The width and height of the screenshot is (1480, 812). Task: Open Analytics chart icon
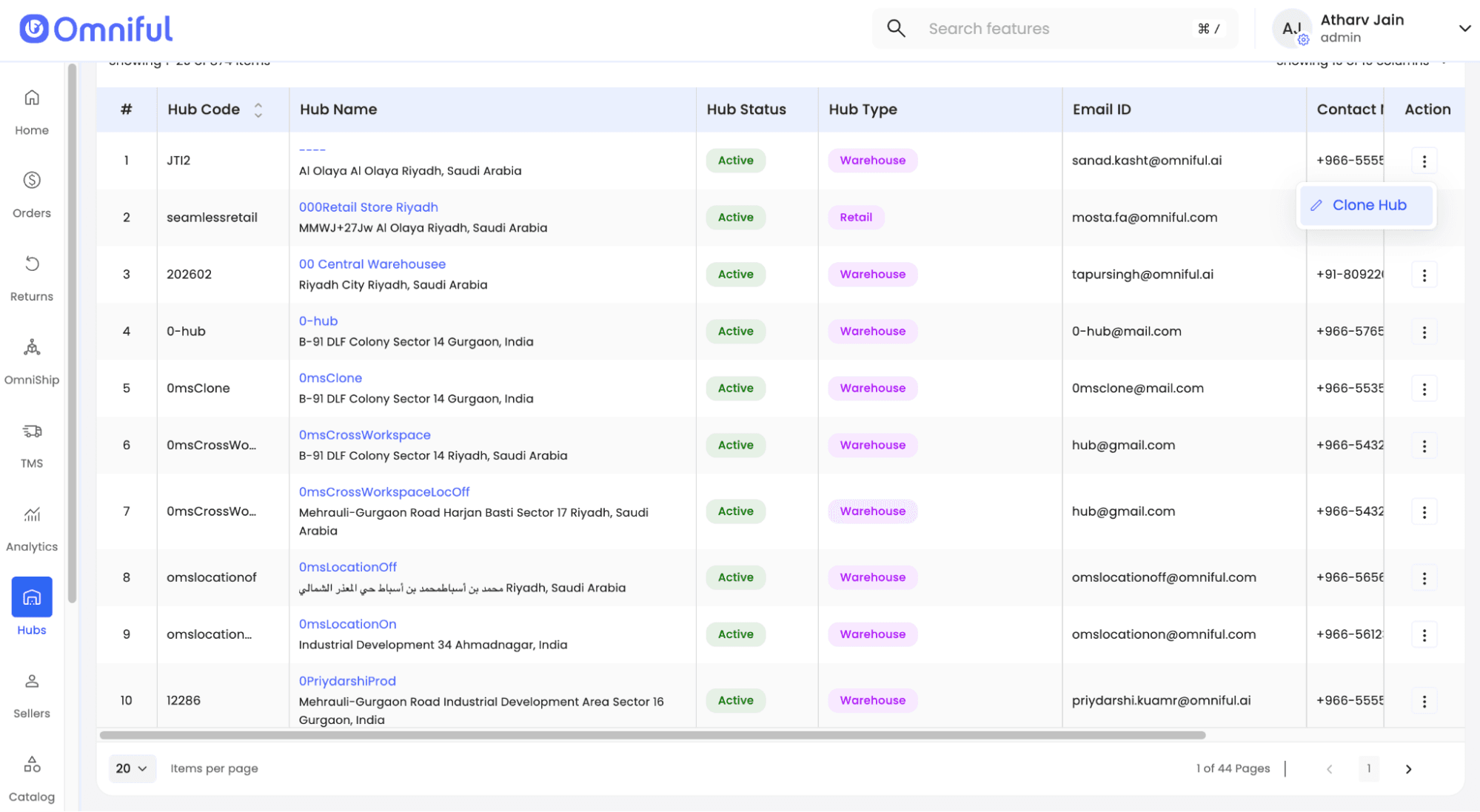[32, 514]
